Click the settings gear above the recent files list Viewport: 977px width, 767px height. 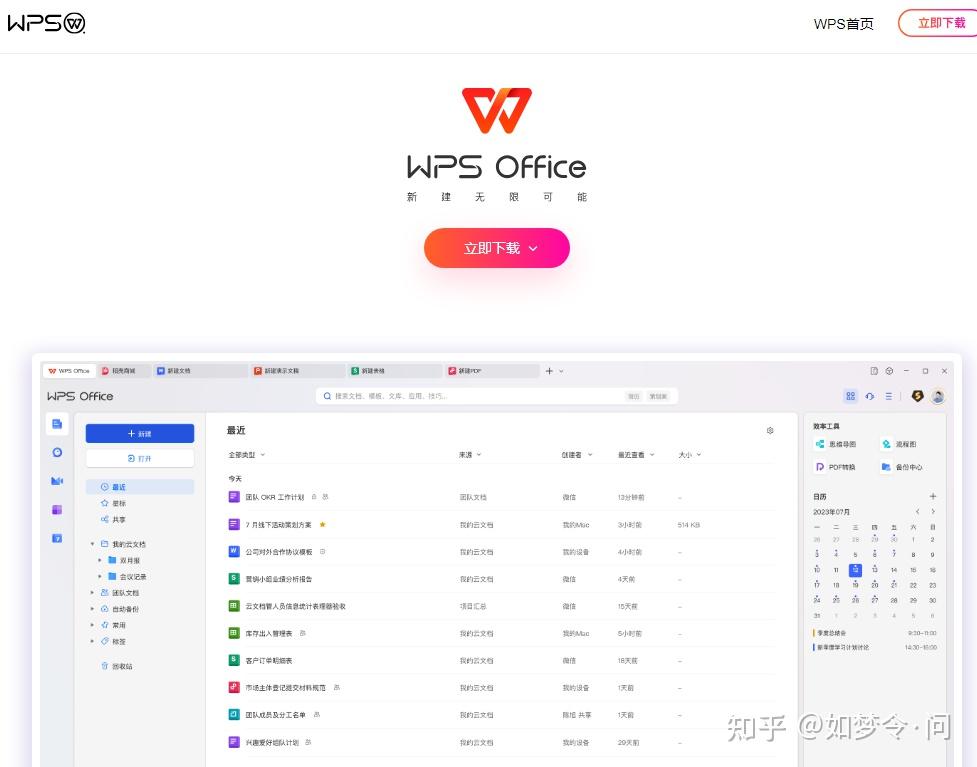(769, 430)
